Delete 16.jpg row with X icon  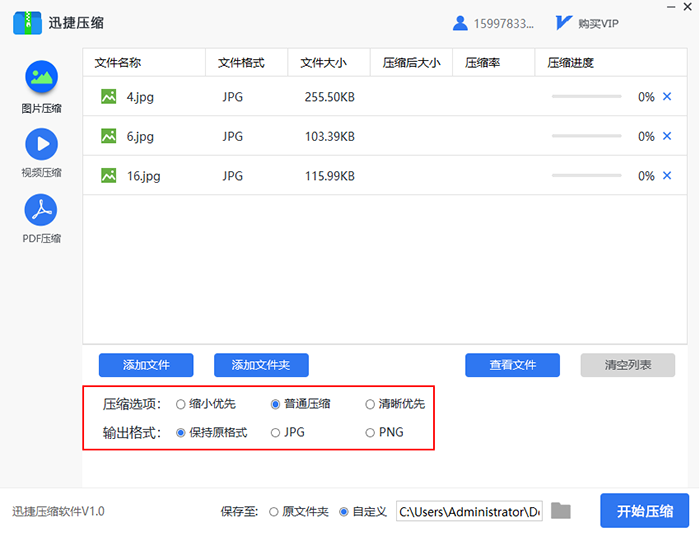tap(667, 175)
